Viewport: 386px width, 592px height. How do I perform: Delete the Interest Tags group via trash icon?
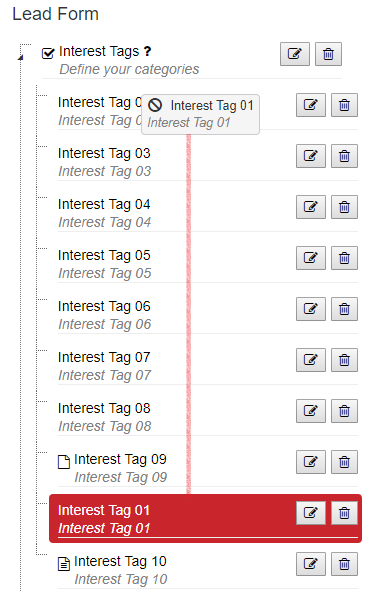pos(328,54)
